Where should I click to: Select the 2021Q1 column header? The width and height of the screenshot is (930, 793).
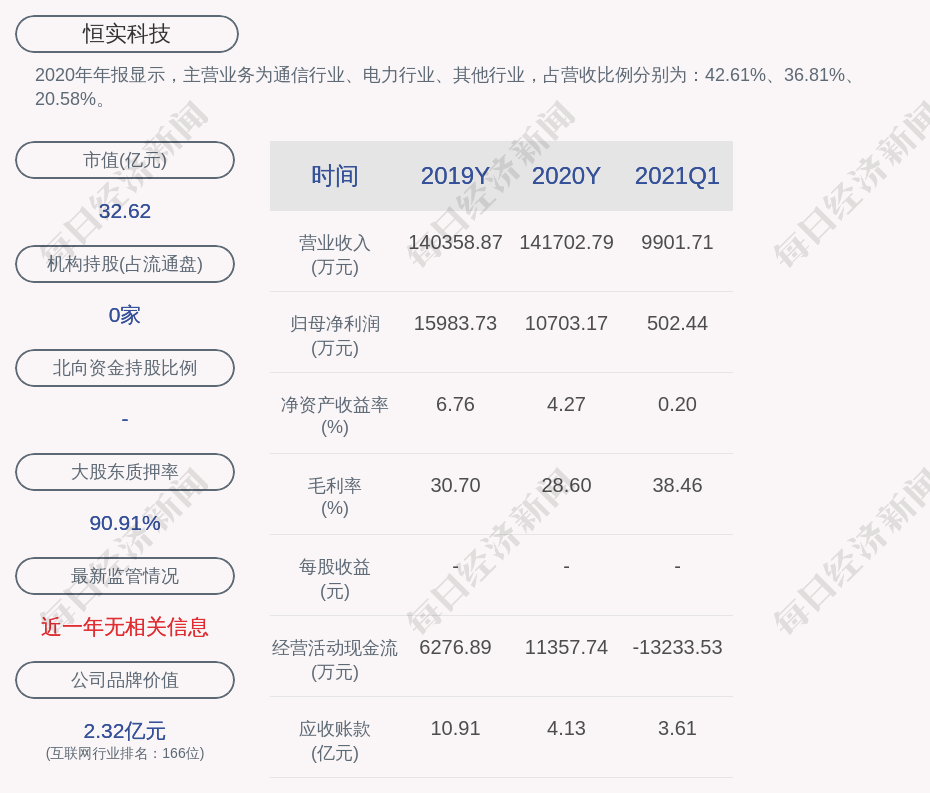[x=677, y=176]
